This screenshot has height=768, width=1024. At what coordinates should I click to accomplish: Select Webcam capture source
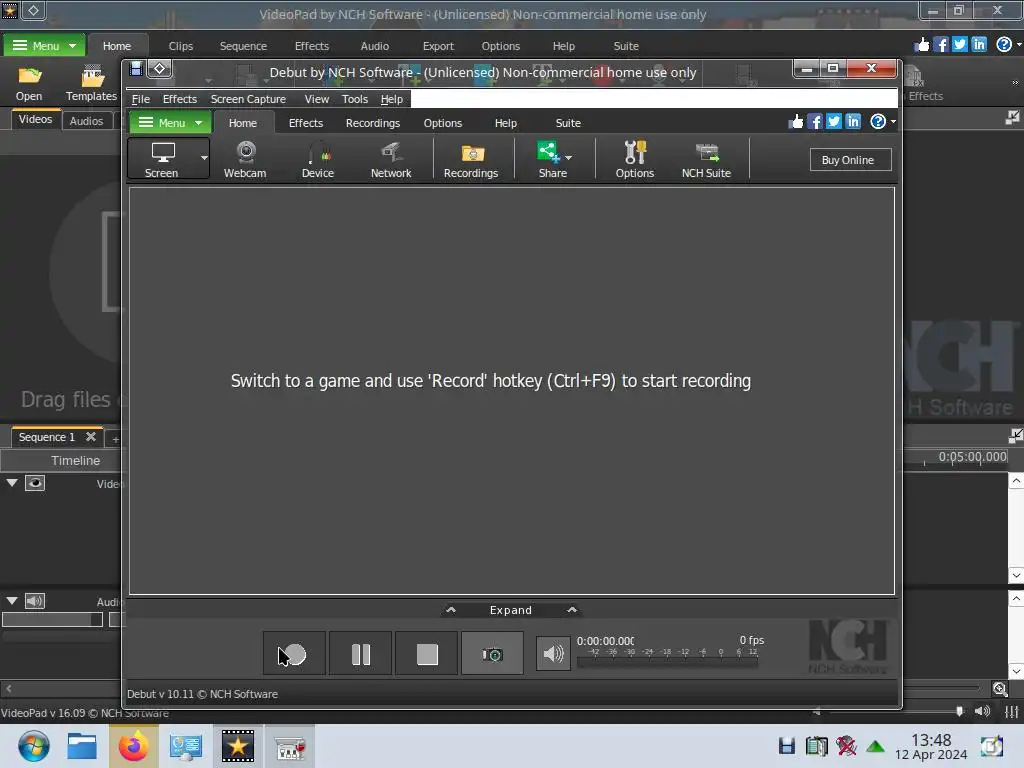tap(245, 159)
